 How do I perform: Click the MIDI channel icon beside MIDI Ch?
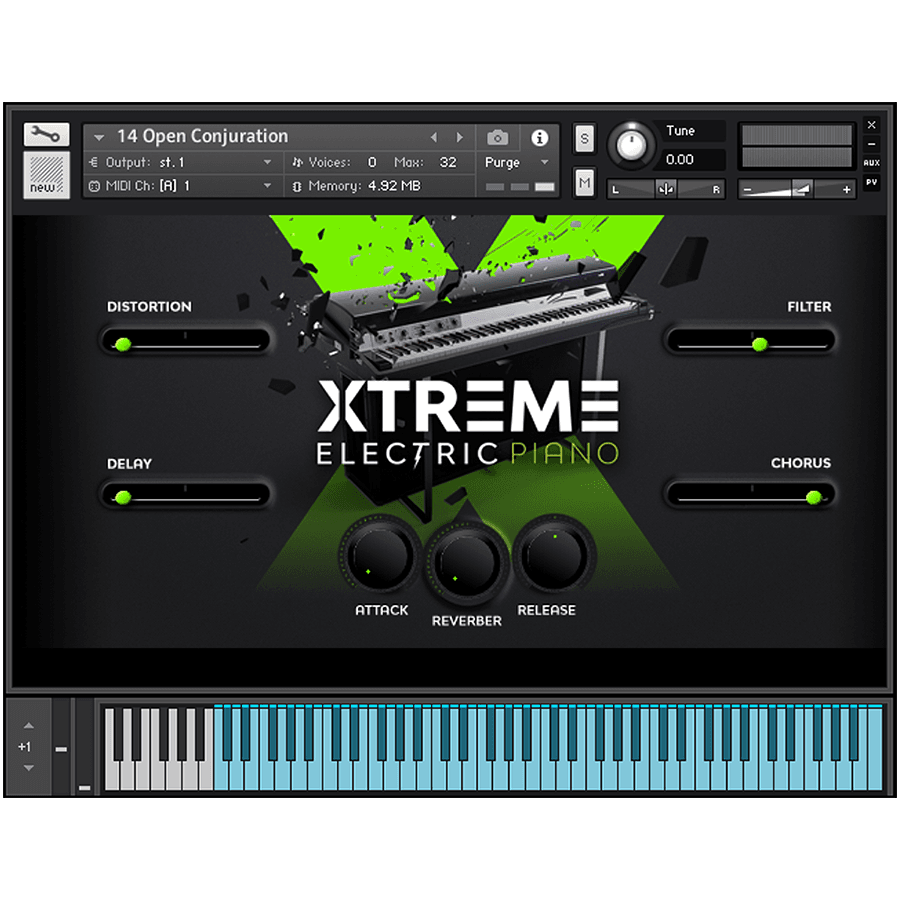(96, 185)
